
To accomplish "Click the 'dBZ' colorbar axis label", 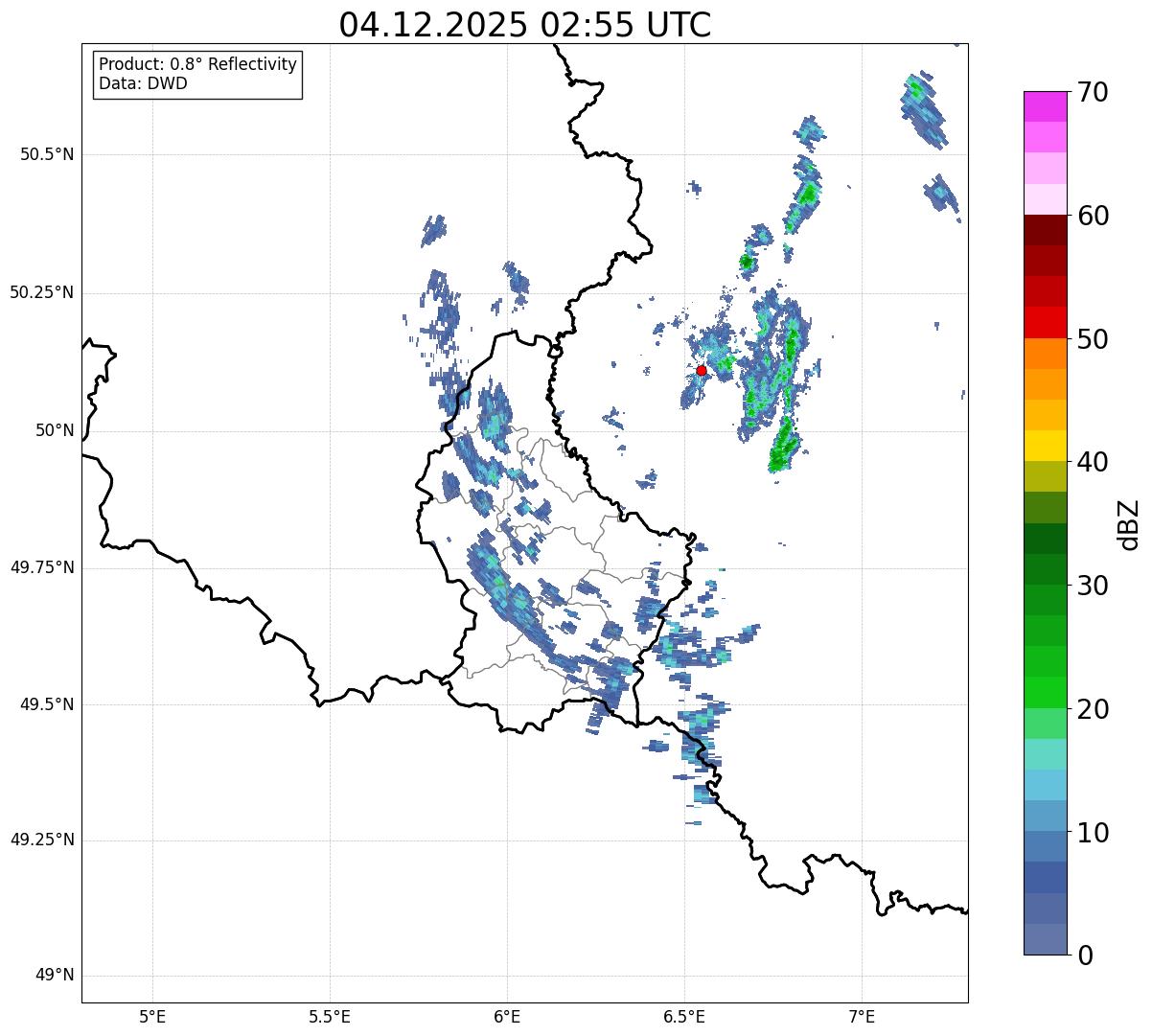I will pos(1130,523).
